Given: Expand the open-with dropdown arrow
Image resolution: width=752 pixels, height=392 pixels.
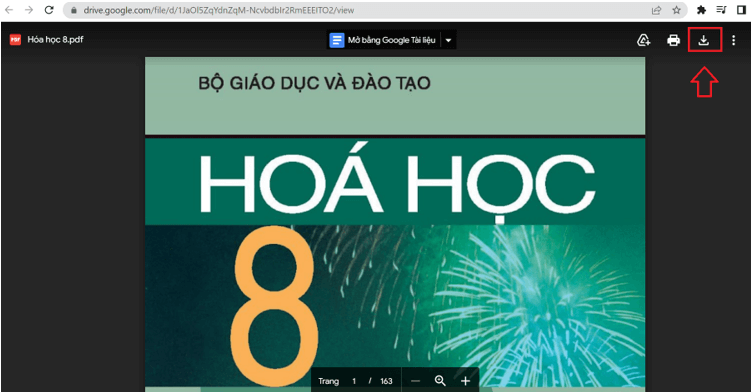Looking at the screenshot, I should click(x=448, y=40).
